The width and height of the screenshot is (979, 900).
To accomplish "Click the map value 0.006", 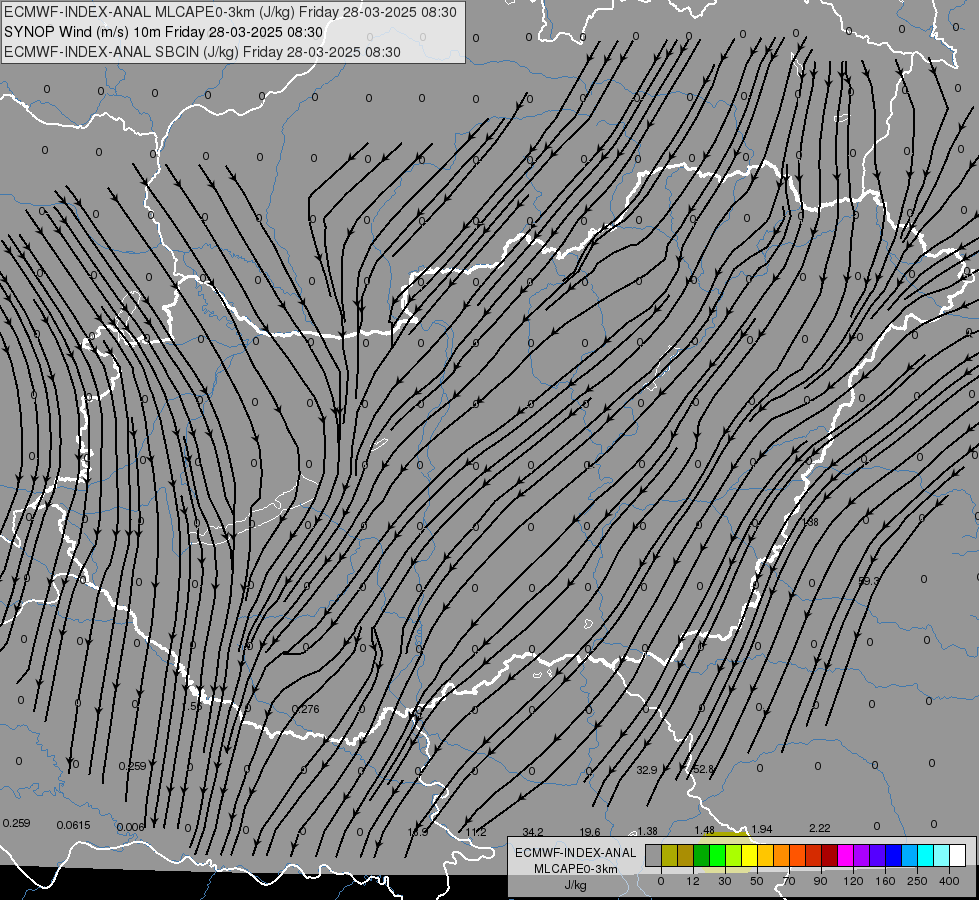I will point(131,827).
